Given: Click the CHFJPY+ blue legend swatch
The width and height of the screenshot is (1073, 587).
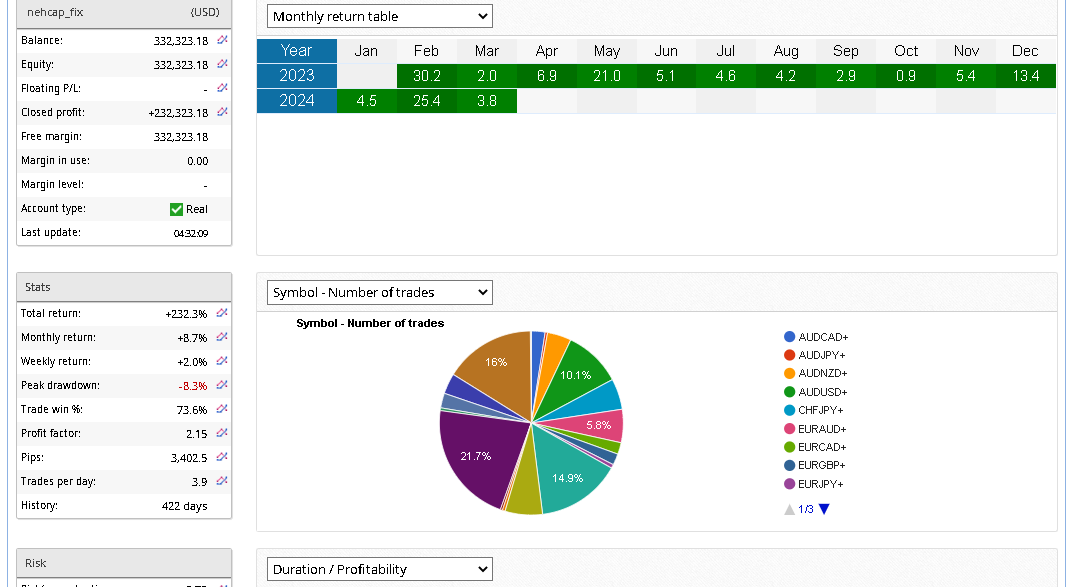Looking at the screenshot, I should pyautogui.click(x=790, y=410).
